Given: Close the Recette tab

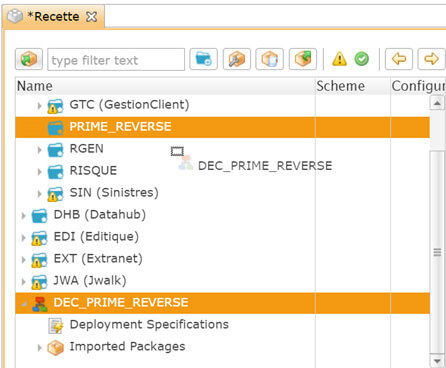Looking at the screenshot, I should click(x=91, y=17).
